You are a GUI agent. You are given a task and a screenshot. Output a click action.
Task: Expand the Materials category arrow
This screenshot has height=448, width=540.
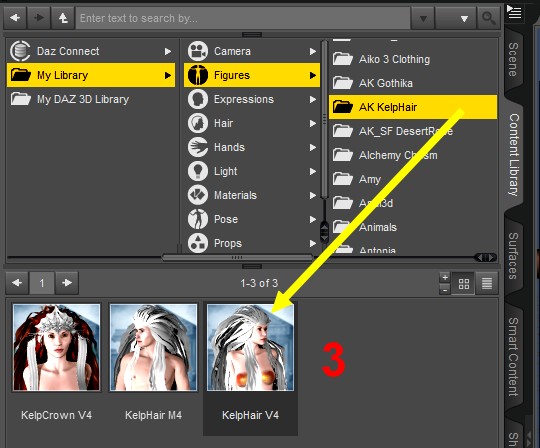coord(313,195)
